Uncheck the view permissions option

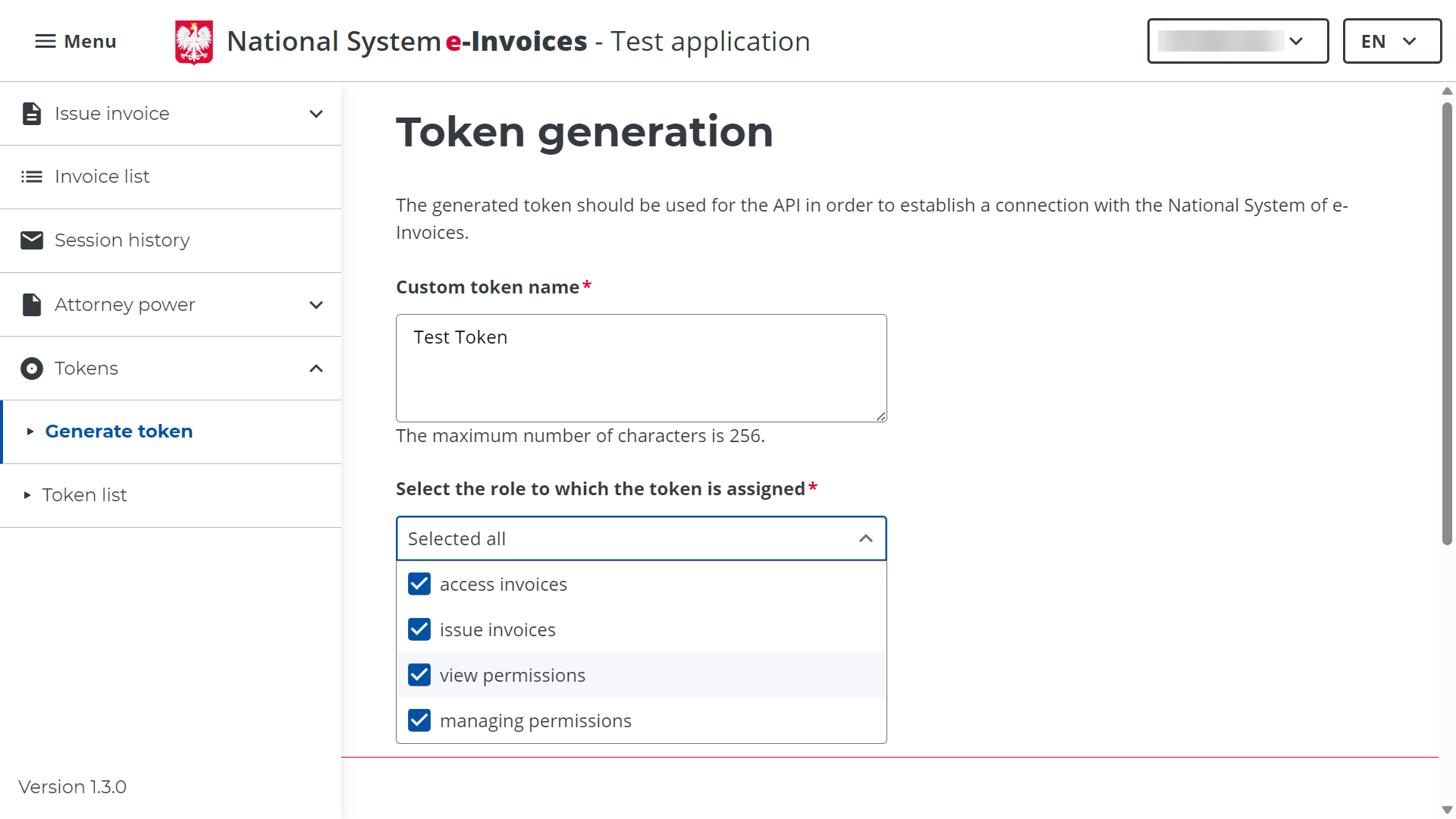click(x=419, y=675)
